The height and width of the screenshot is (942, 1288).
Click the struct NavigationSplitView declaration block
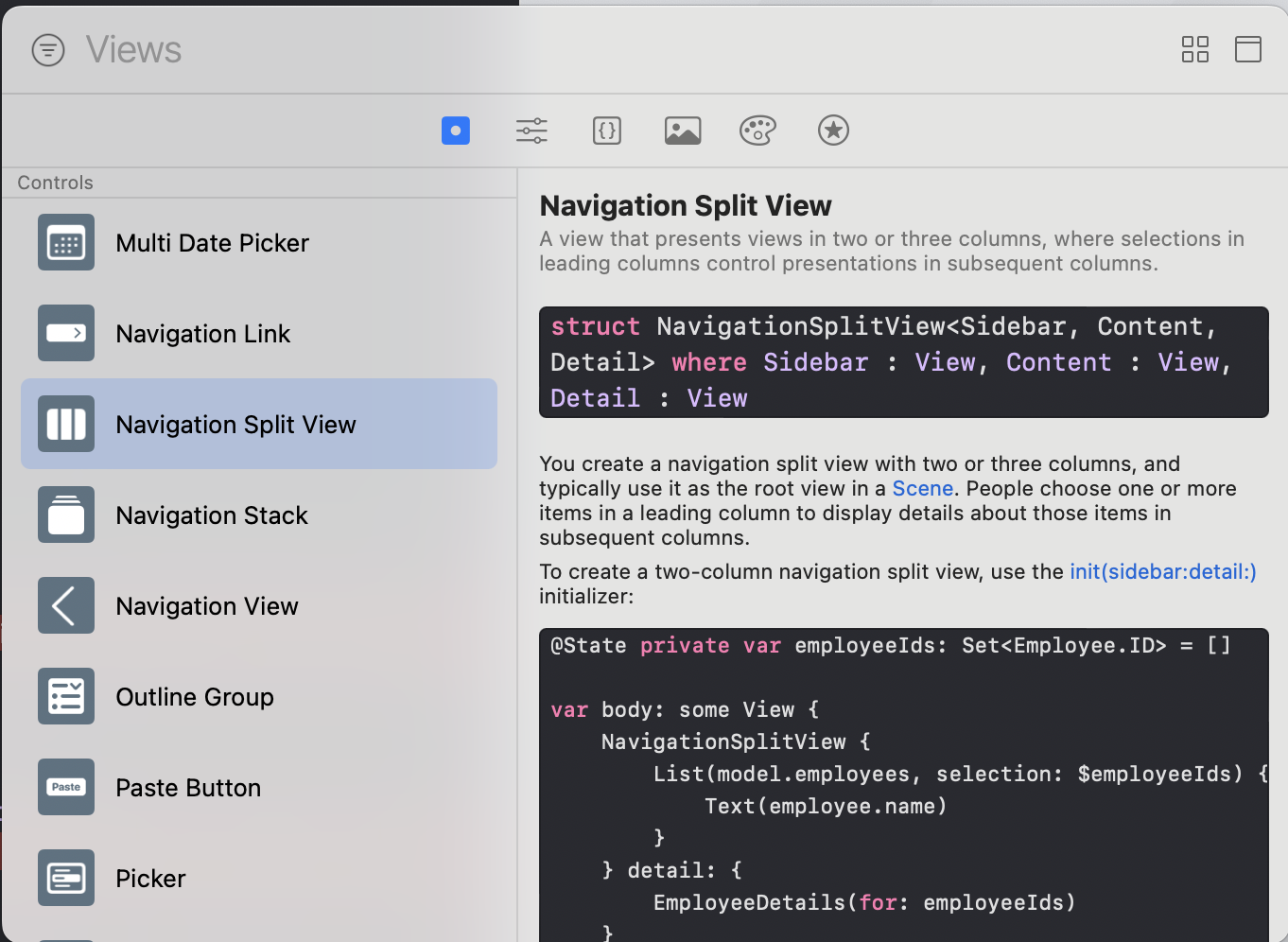point(904,362)
